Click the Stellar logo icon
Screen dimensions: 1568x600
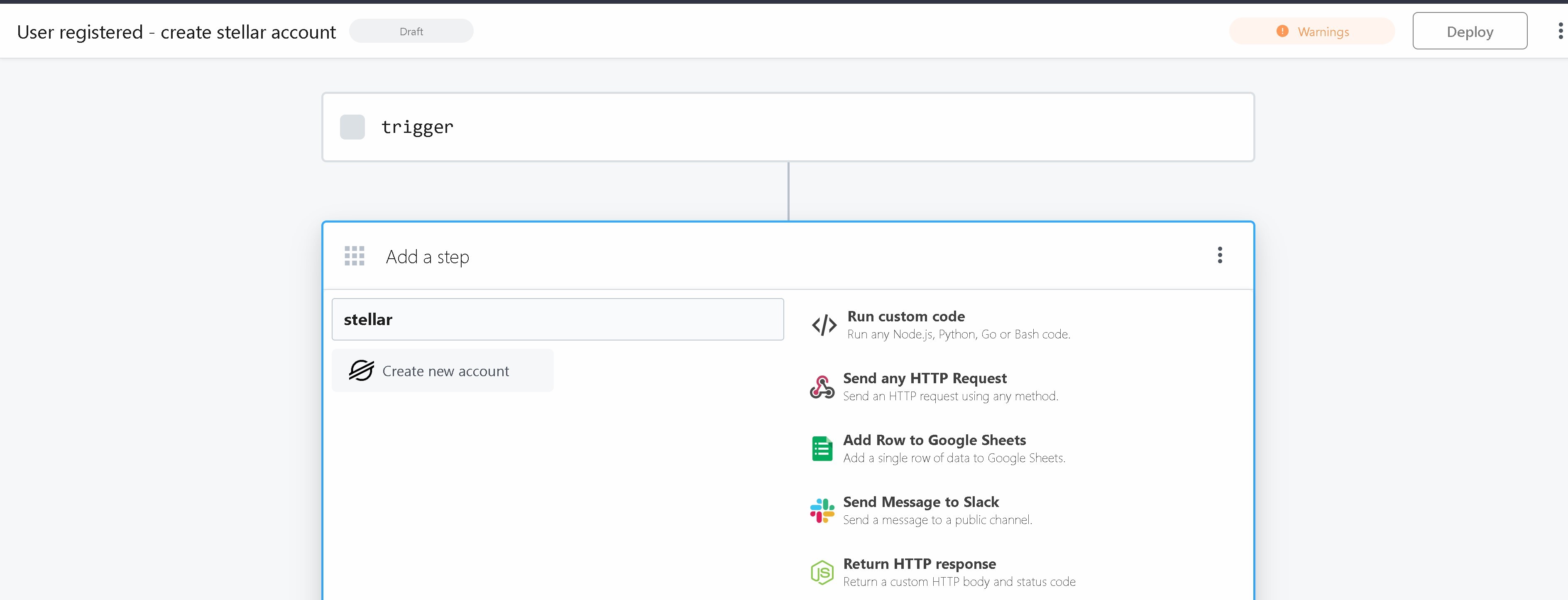(361, 370)
